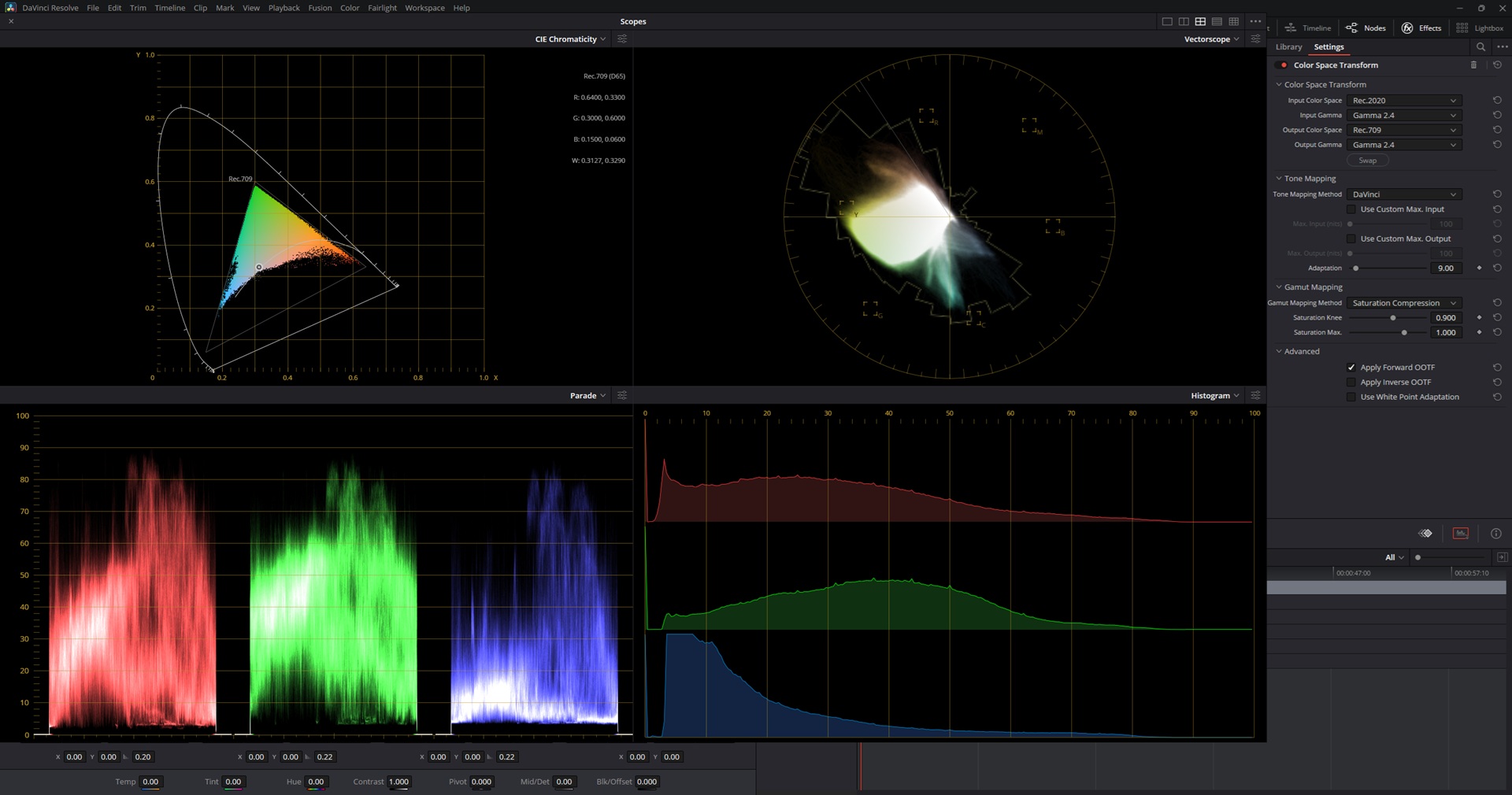Switch to the Library tab
Screen dimensions: 1512x795
1288,47
